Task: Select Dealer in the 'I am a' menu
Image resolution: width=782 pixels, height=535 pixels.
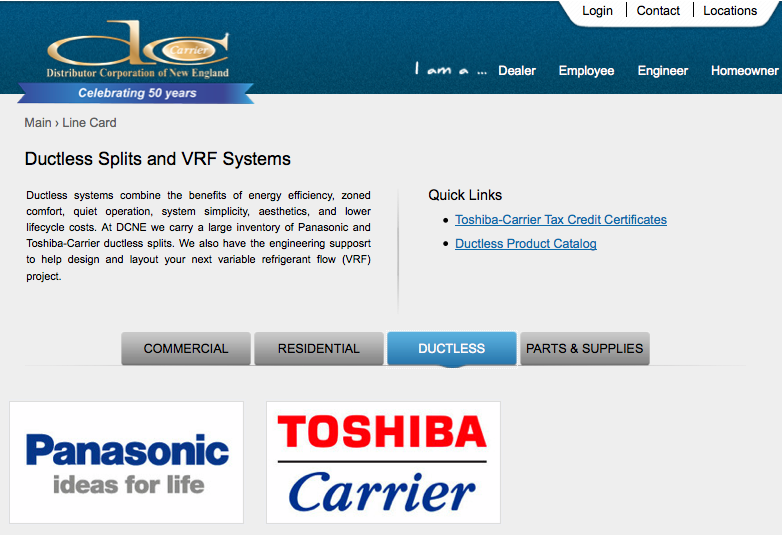Action: (517, 71)
